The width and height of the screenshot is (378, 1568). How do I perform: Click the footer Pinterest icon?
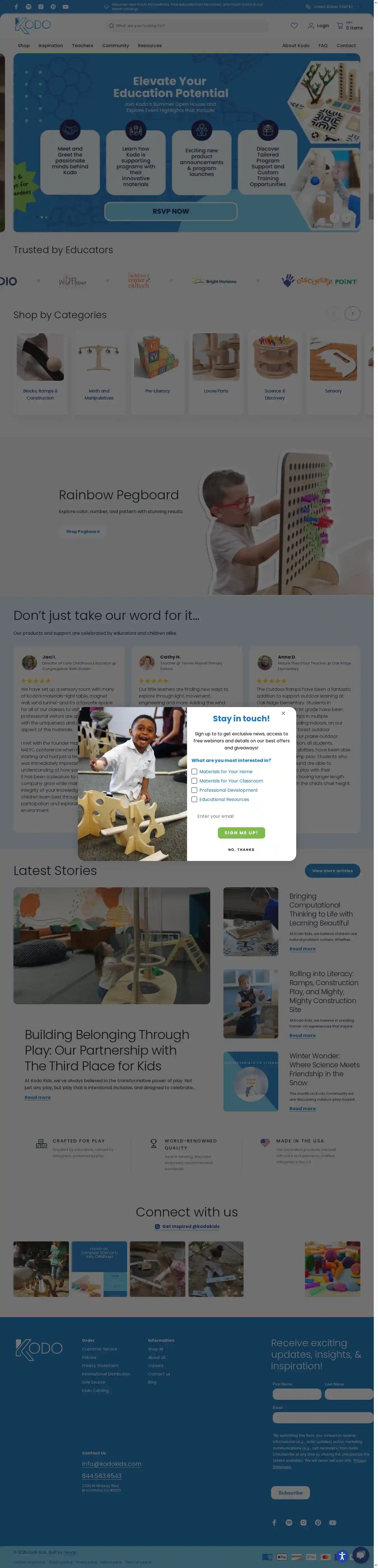(x=318, y=1522)
